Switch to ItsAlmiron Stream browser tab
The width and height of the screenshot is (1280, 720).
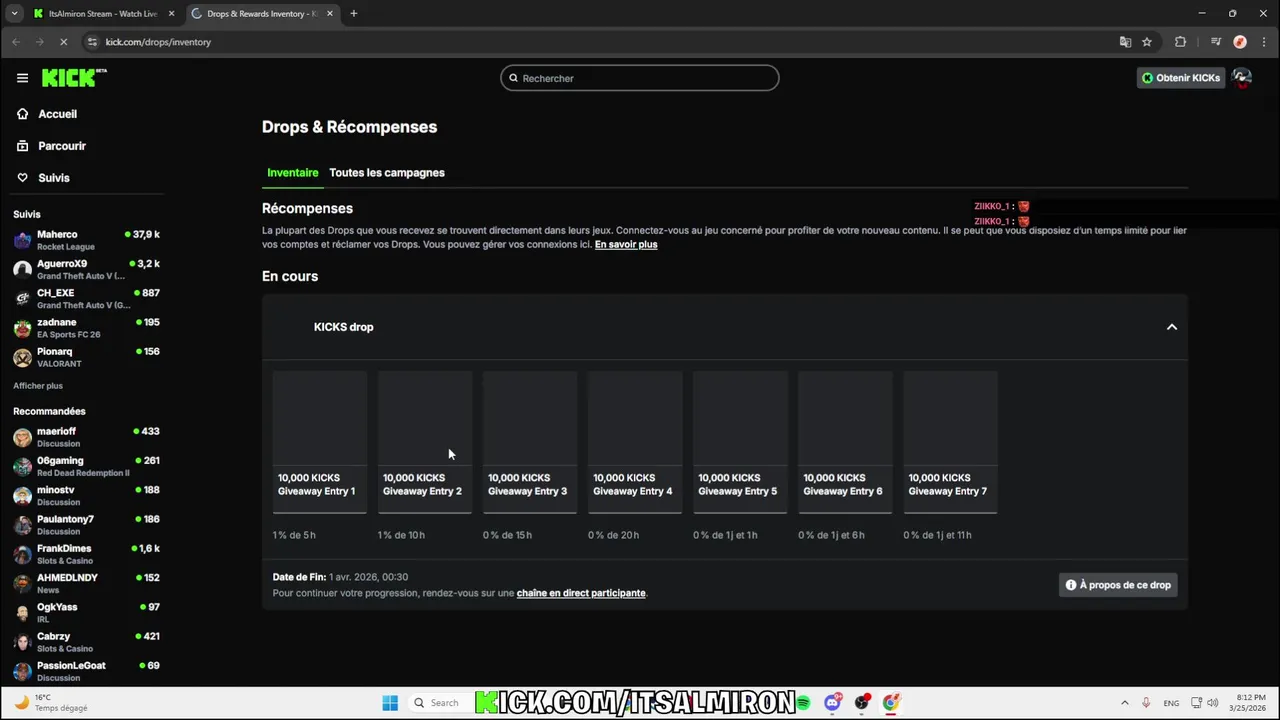point(104,14)
